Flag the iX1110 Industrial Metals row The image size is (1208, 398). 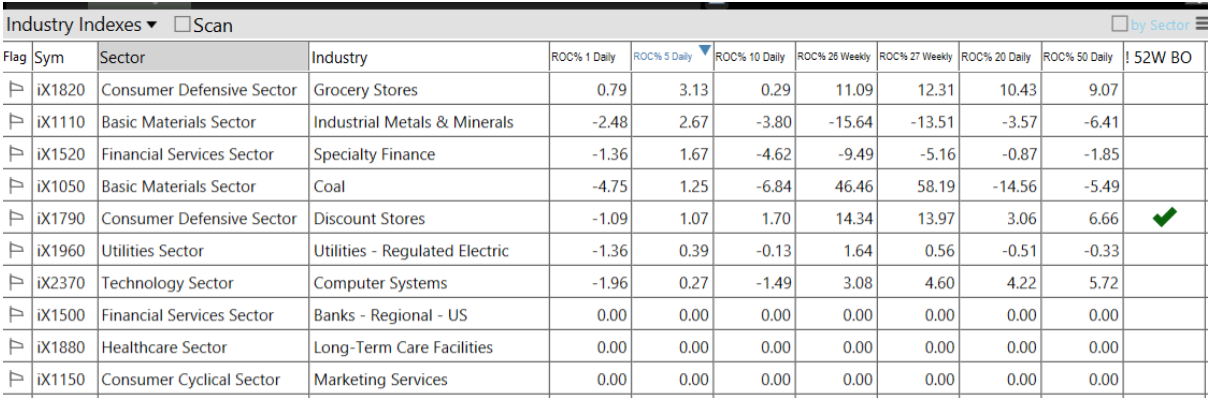15,122
